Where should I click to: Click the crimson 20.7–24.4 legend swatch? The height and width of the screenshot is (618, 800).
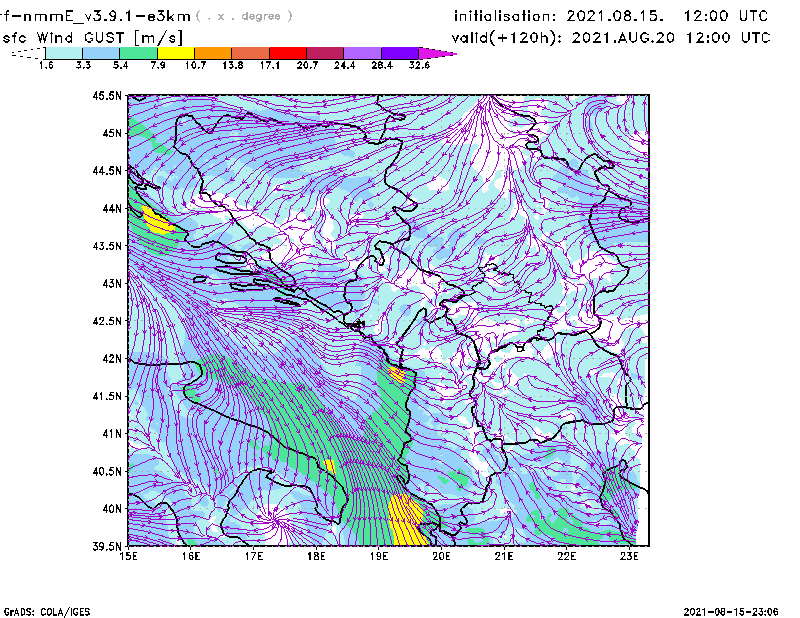[x=325, y=53]
